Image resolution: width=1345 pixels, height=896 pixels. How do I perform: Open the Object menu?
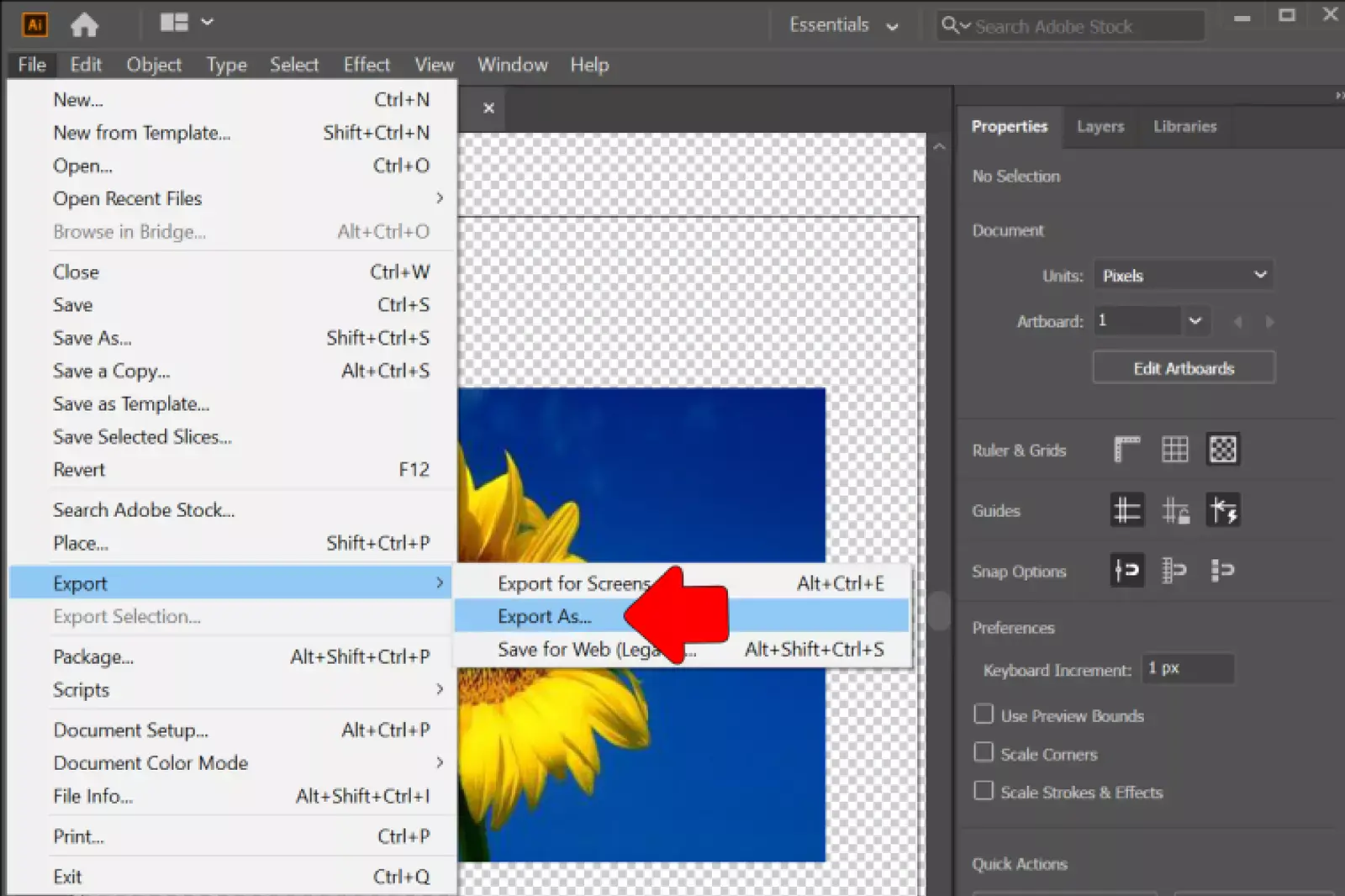[154, 65]
